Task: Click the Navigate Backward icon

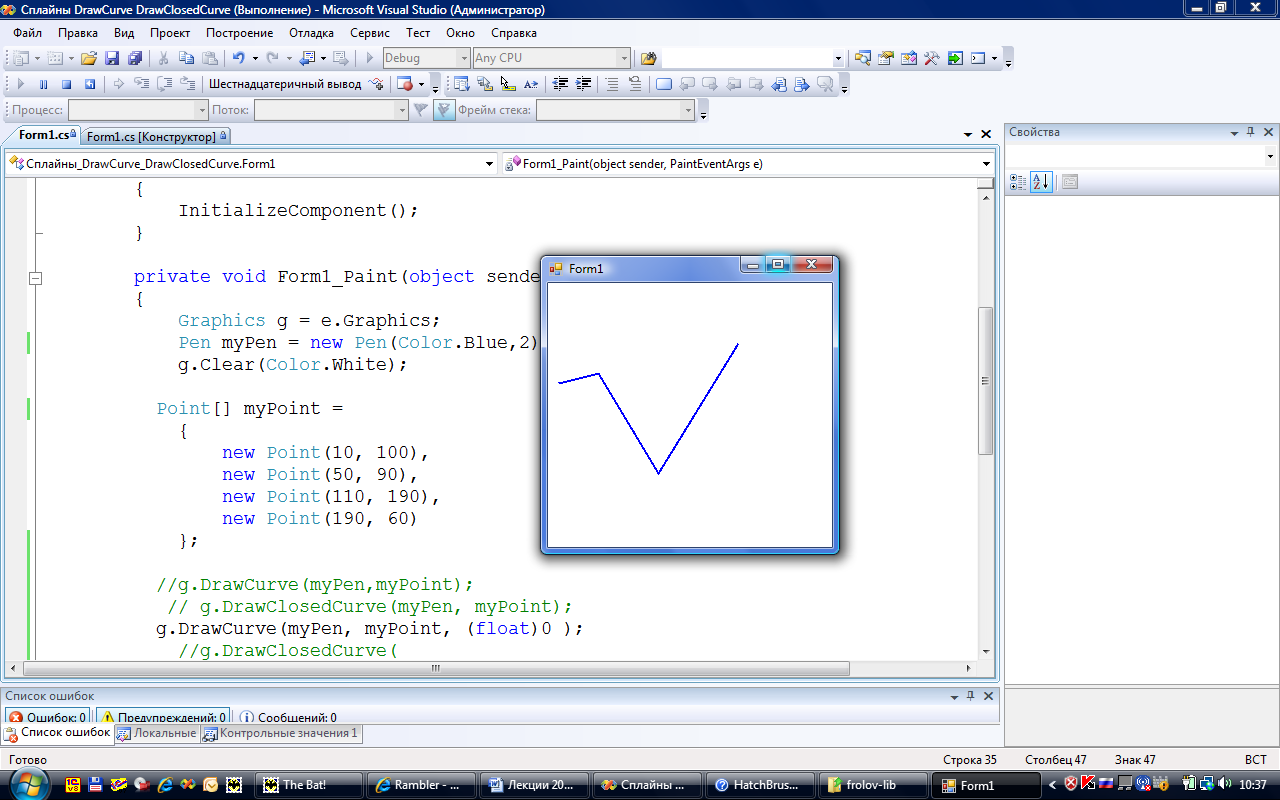Action: click(x=307, y=58)
